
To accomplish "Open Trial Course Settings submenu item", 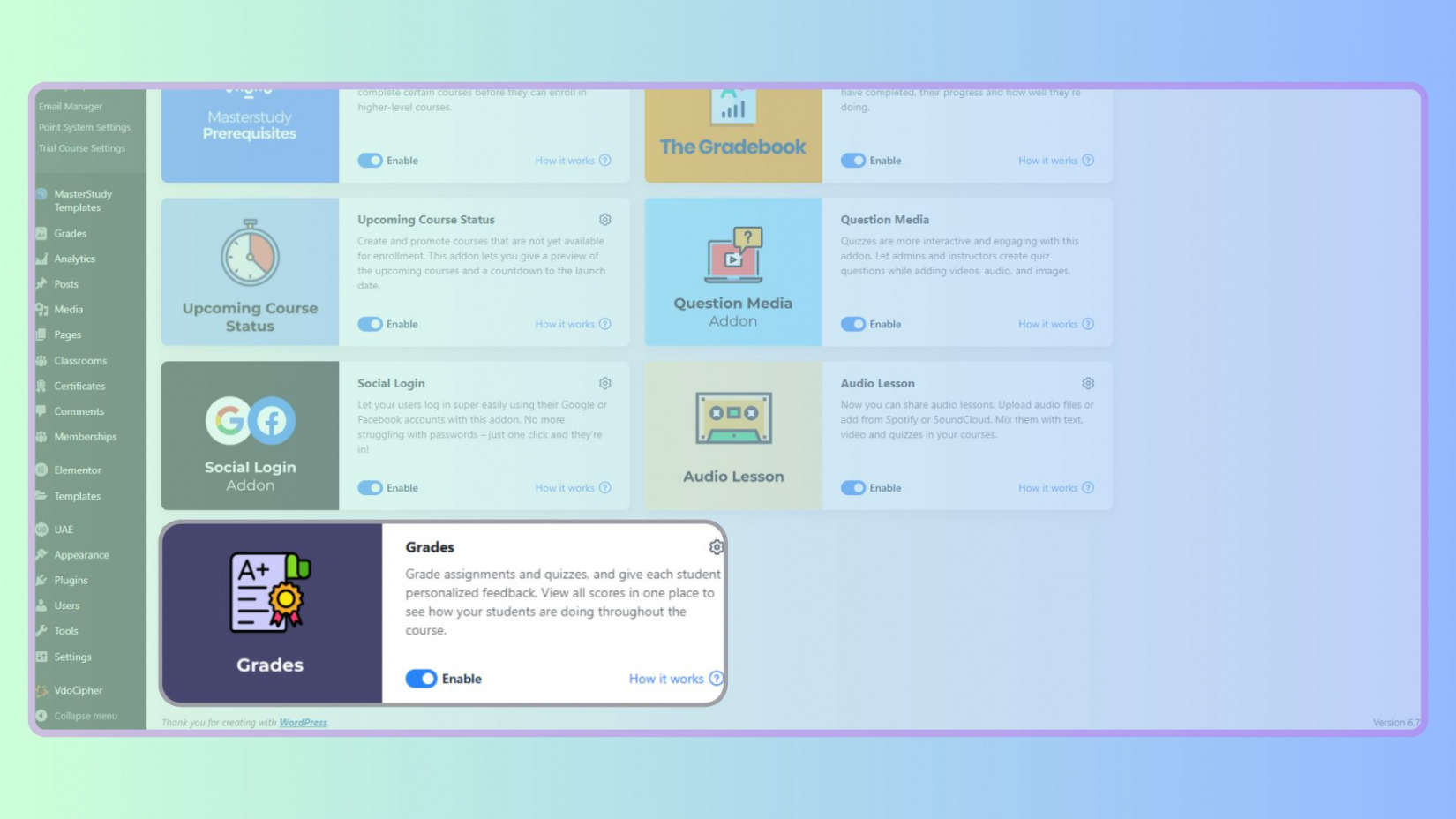I will tap(81, 148).
